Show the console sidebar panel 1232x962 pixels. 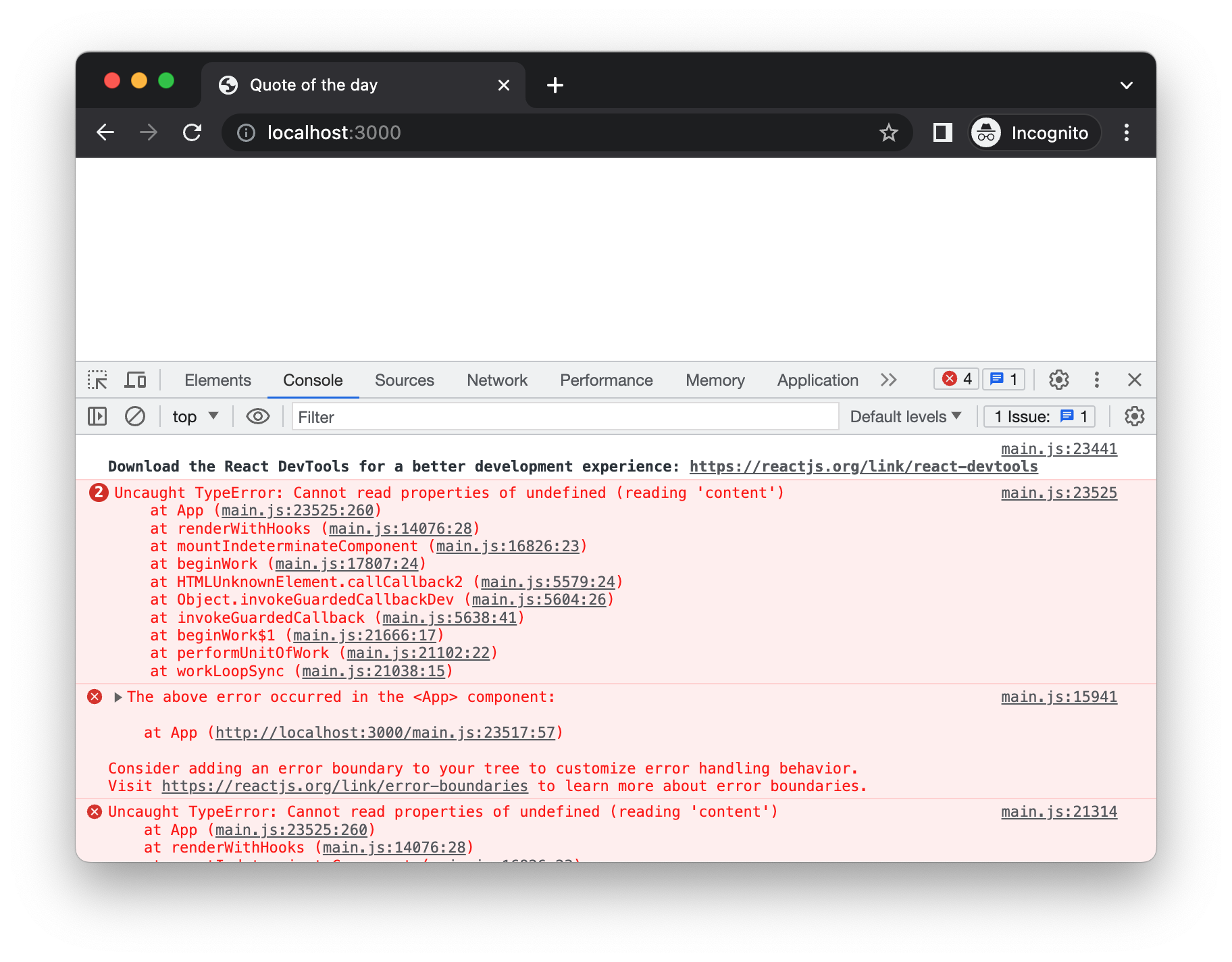coord(97,417)
